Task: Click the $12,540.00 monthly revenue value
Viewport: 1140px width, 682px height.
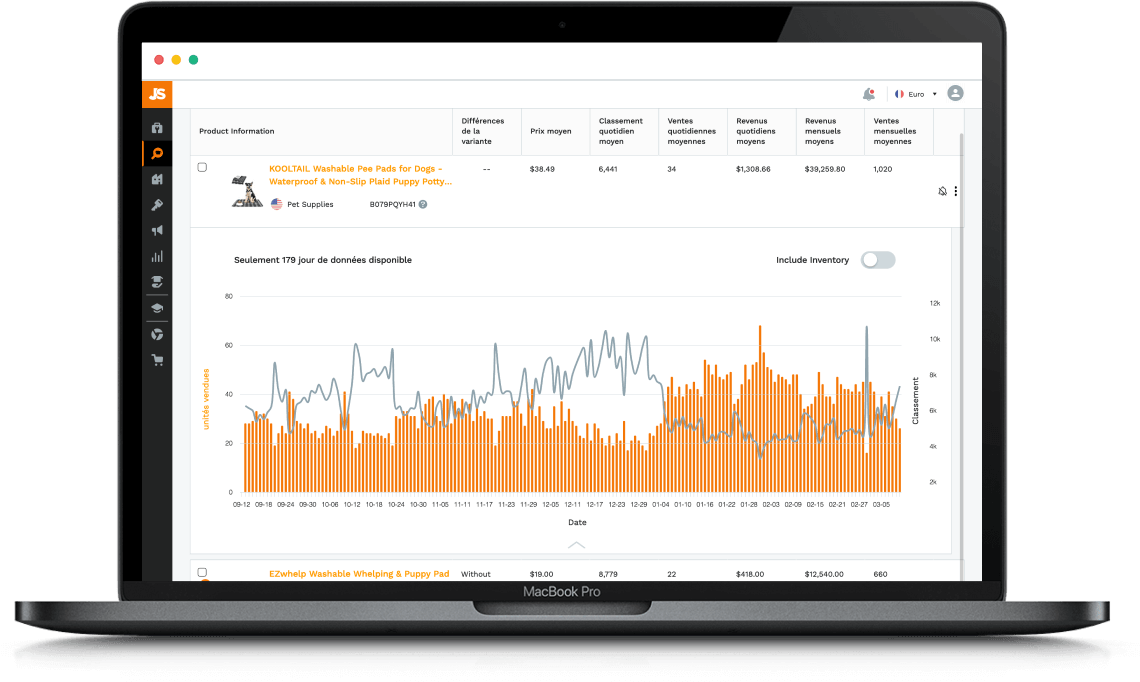Action: 824,574
